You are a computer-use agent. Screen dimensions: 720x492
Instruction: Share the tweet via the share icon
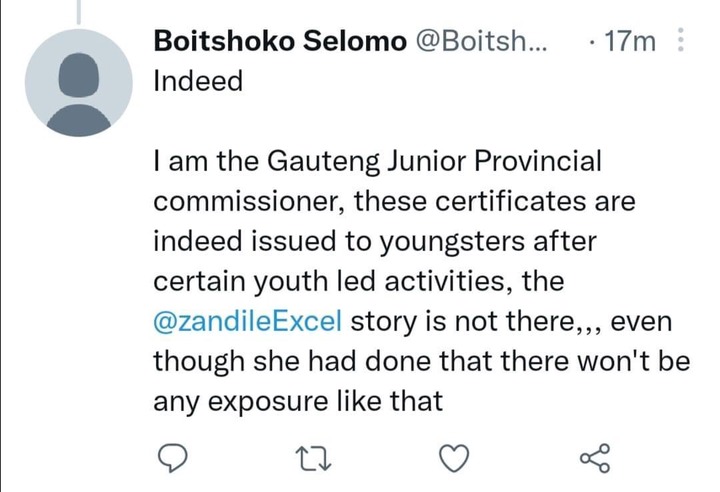tap(595, 458)
